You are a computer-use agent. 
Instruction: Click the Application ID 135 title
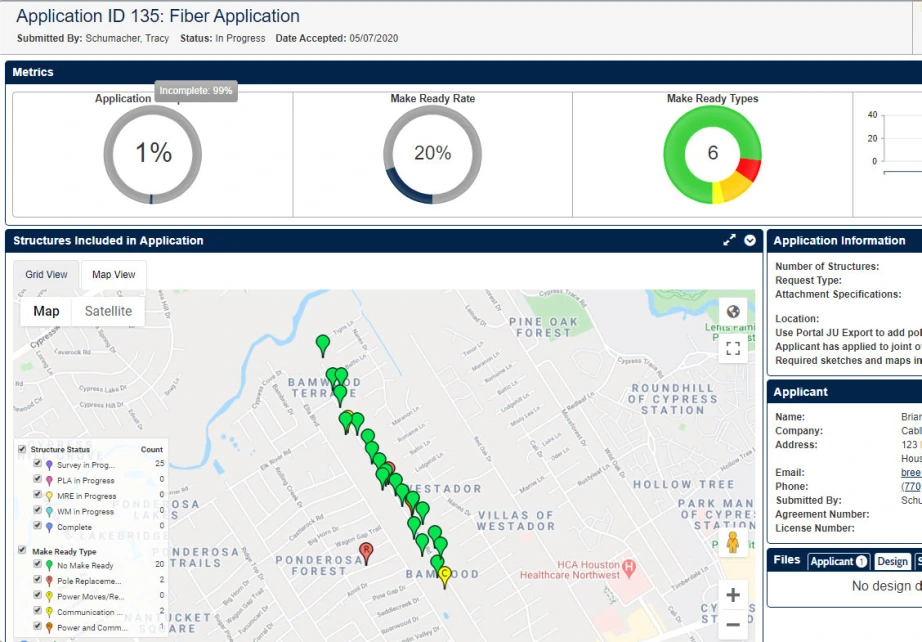pyautogui.click(x=158, y=16)
